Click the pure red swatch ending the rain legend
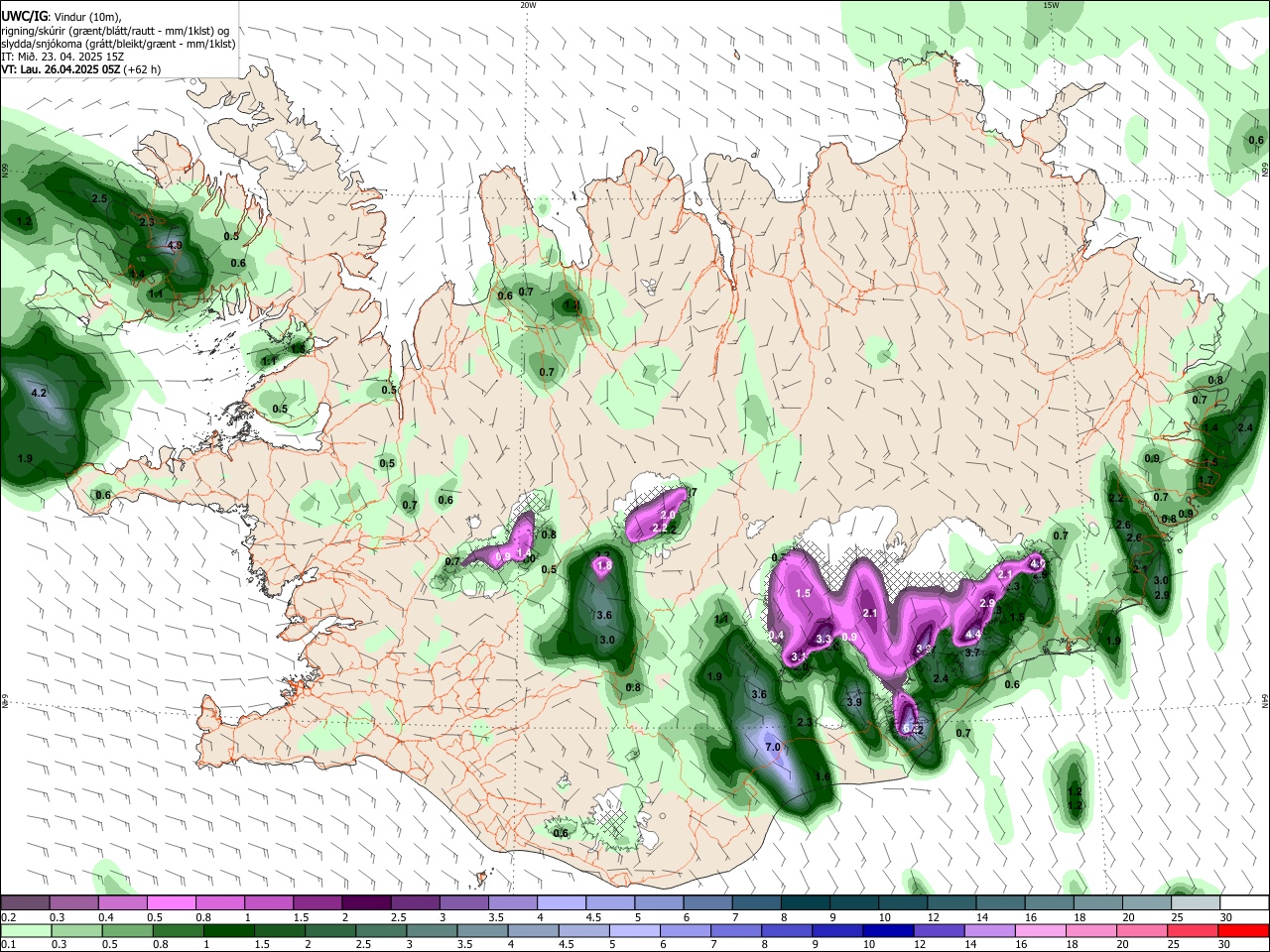This screenshot has height=952, width=1270. (1243, 930)
